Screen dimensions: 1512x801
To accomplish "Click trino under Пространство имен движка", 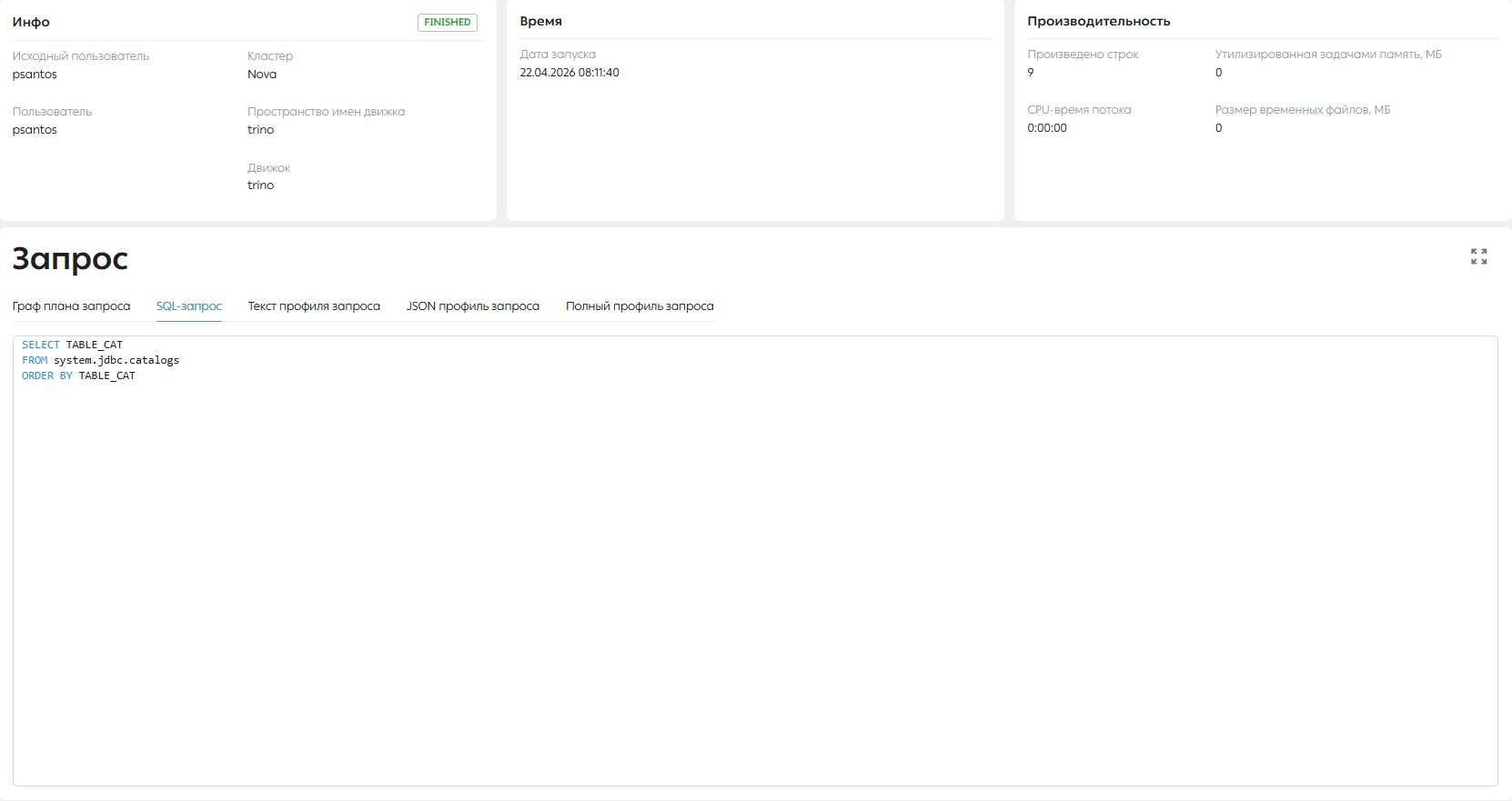I will [260, 130].
